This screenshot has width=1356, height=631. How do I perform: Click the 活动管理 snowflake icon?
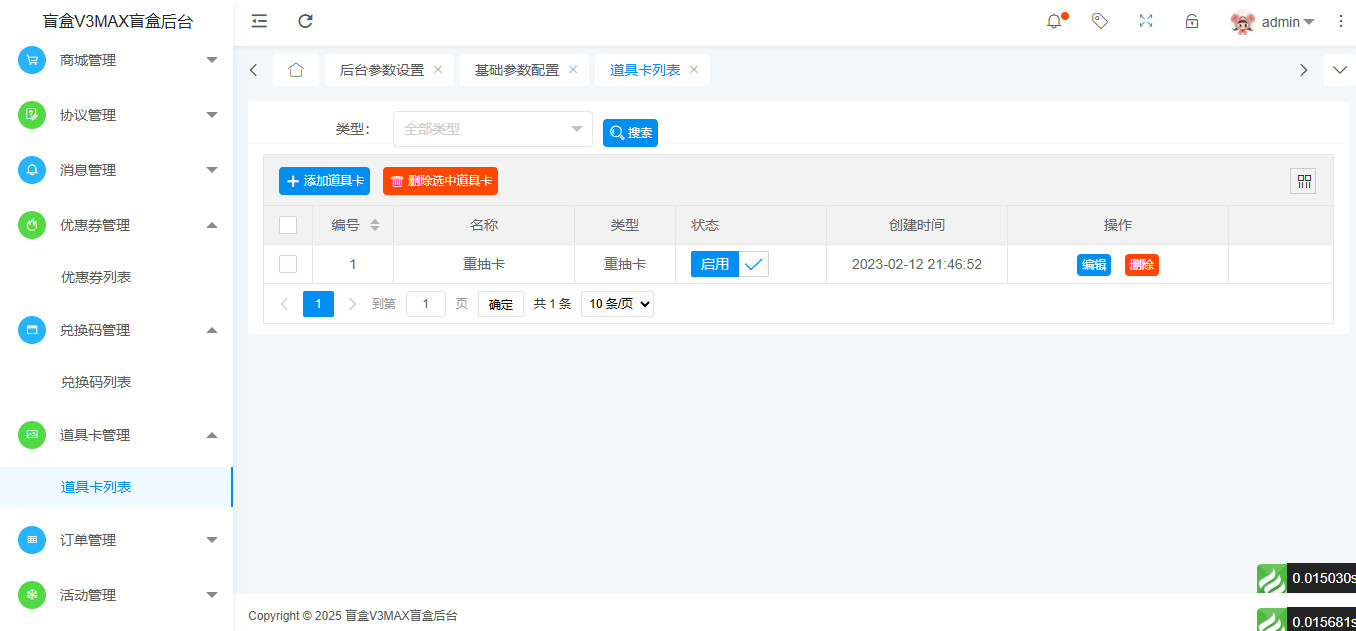[x=32, y=595]
